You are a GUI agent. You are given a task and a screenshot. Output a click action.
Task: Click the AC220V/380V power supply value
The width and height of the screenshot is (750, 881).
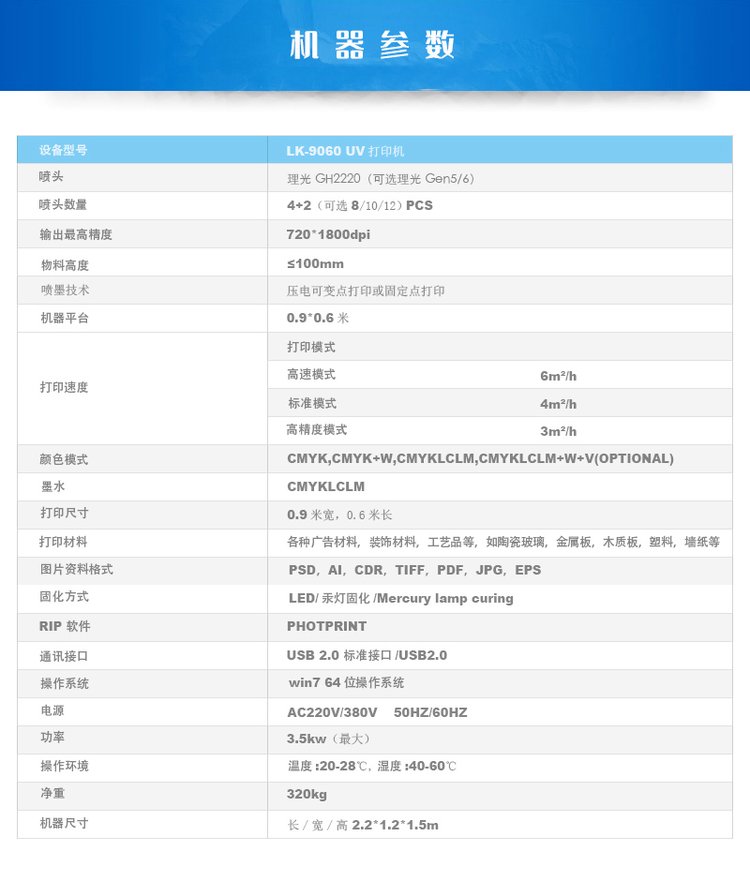[376, 713]
